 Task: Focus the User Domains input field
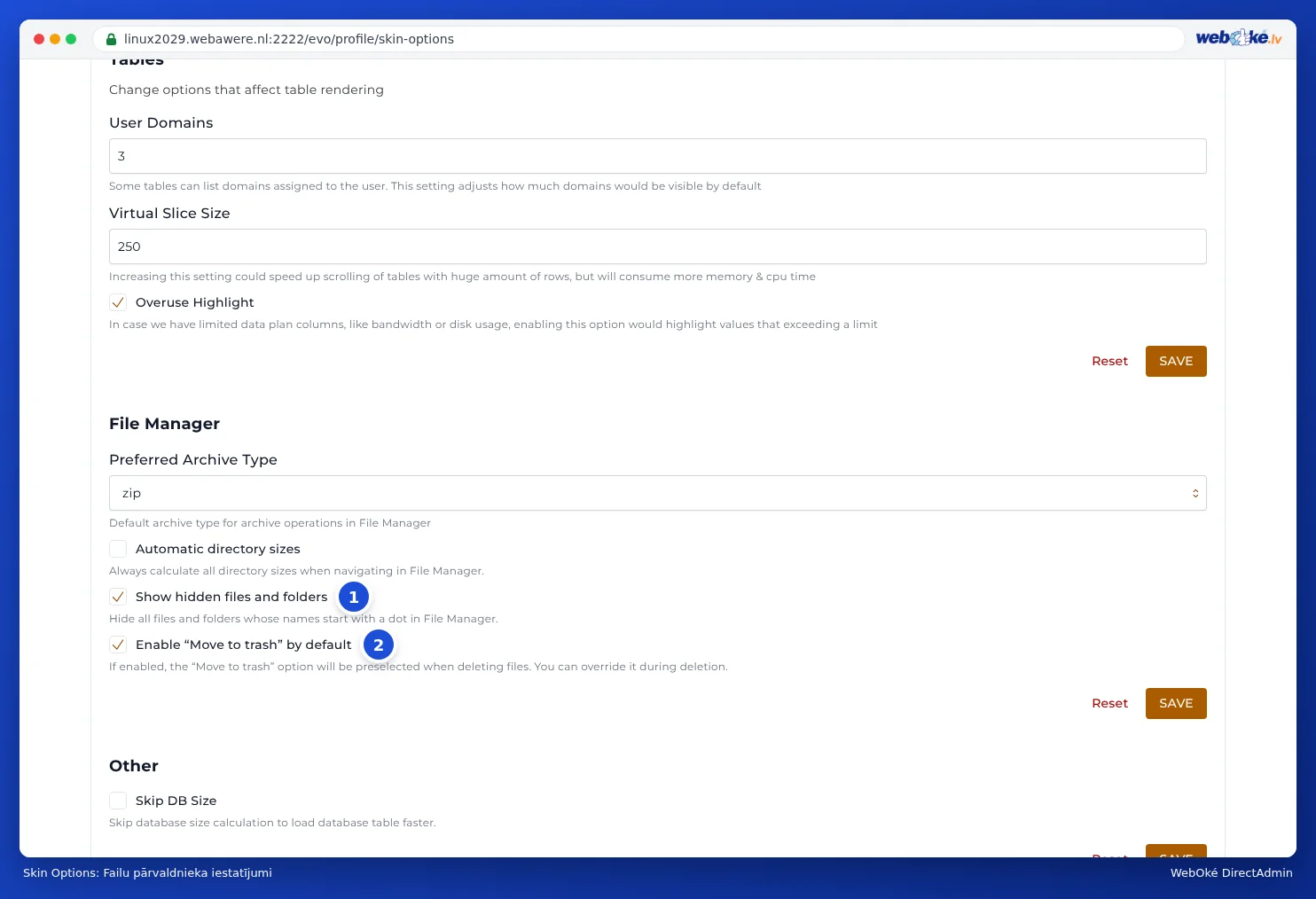(657, 156)
